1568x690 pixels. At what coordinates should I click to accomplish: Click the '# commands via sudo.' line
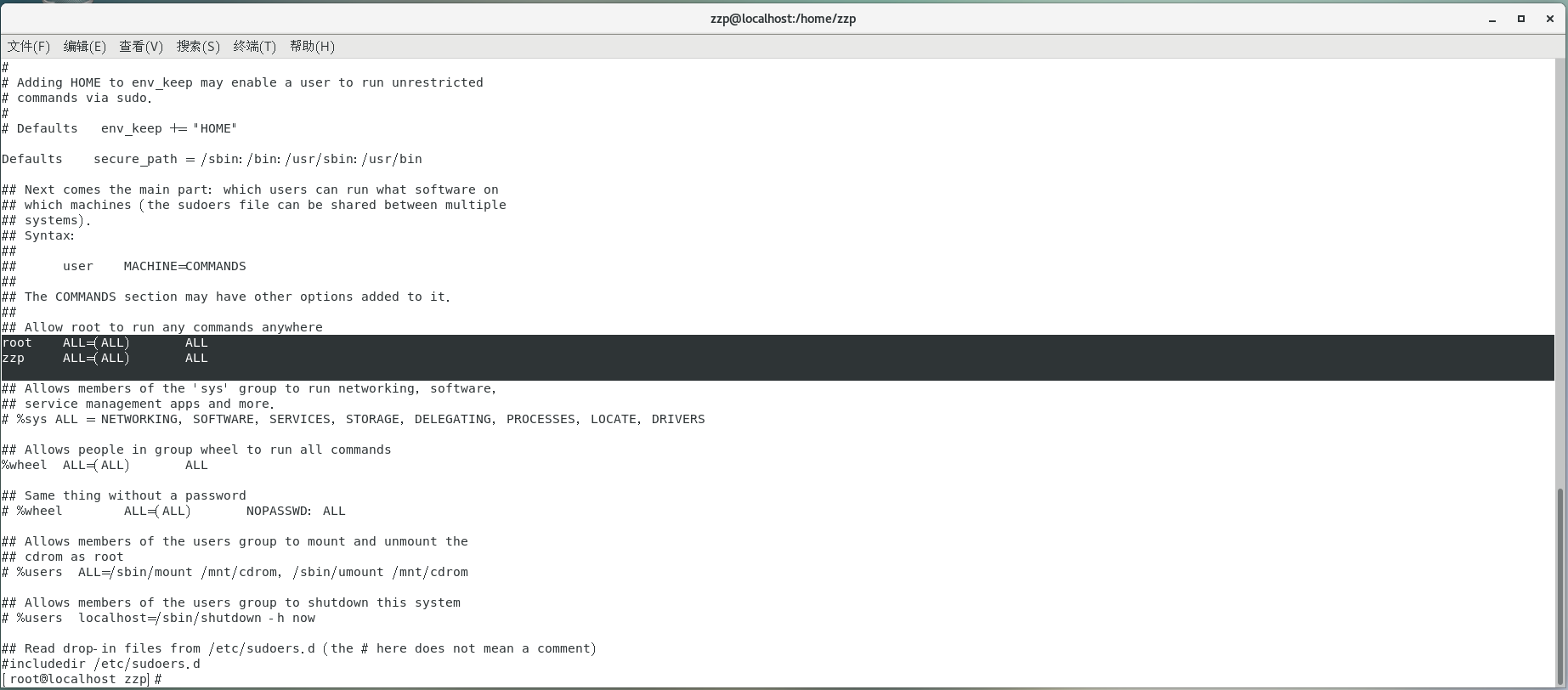[x=77, y=98]
